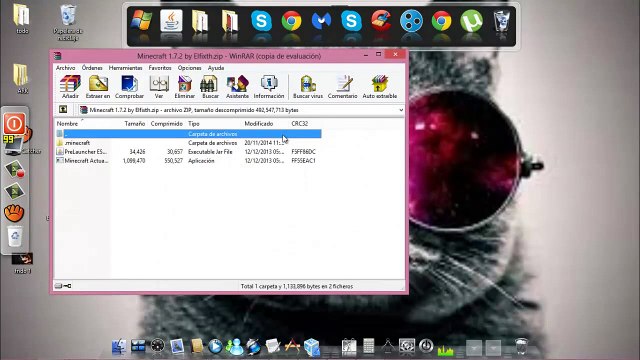Click the status bar drive key icon
The width and height of the screenshot is (640, 360).
pyautogui.click(x=63, y=286)
